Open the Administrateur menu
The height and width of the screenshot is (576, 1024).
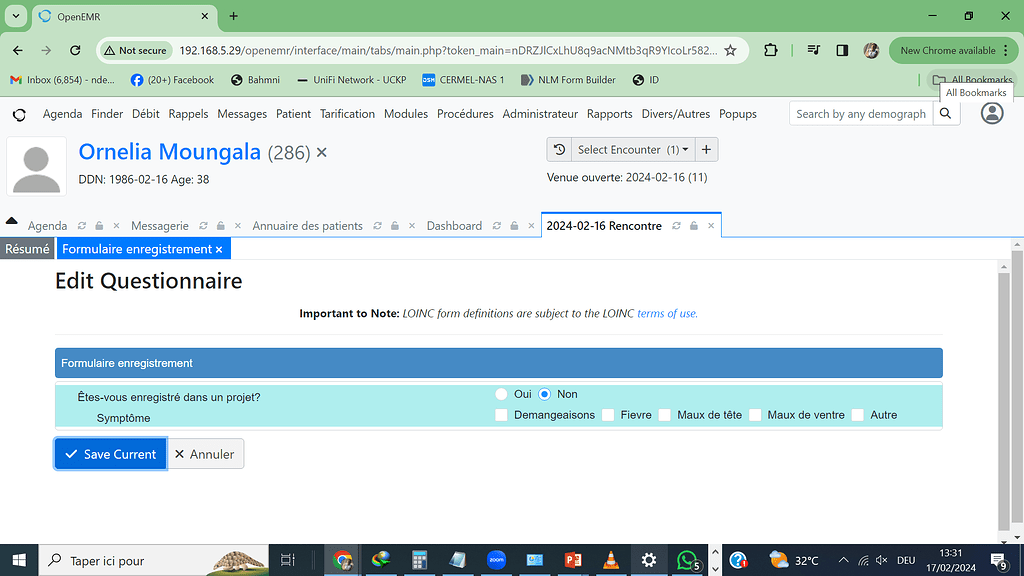(x=540, y=114)
